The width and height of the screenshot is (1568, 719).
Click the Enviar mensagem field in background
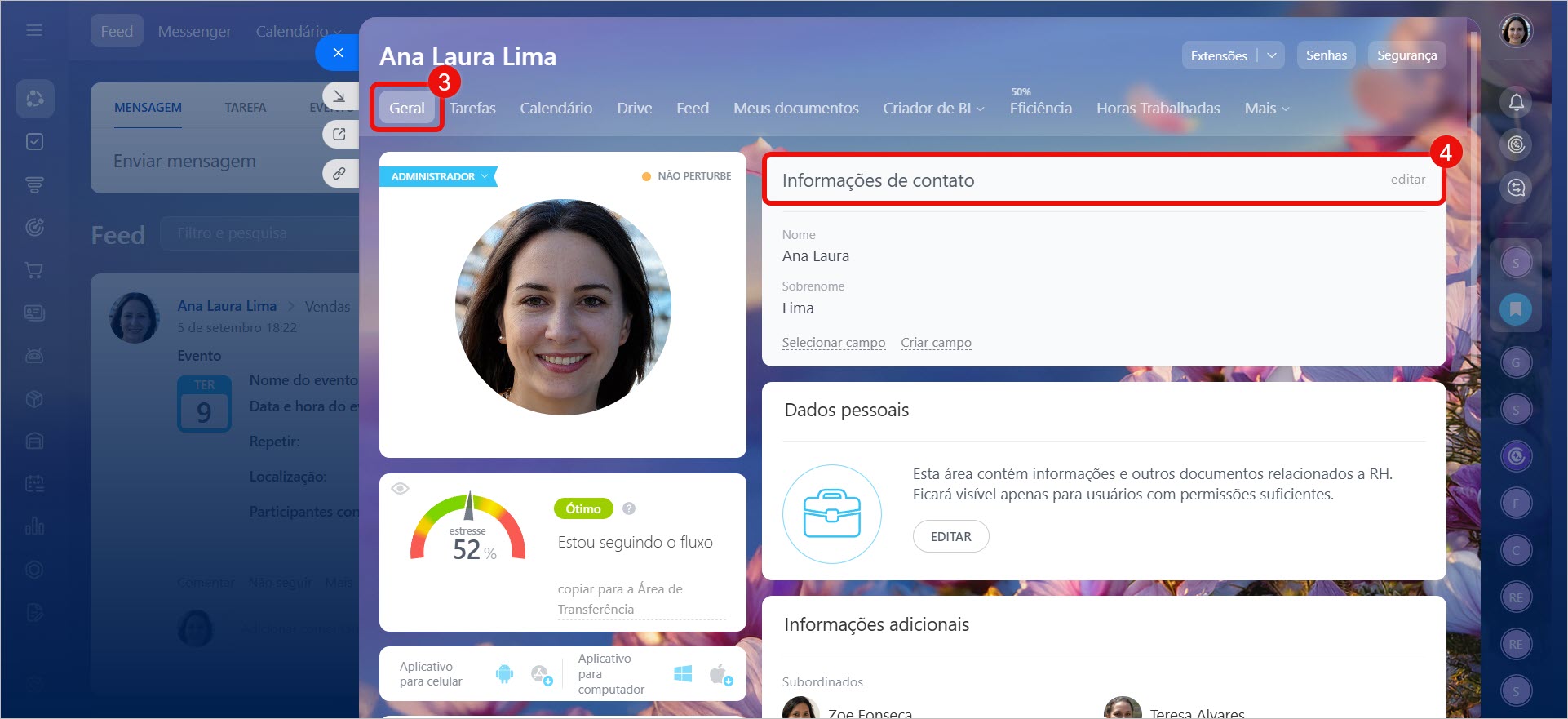pos(184,162)
